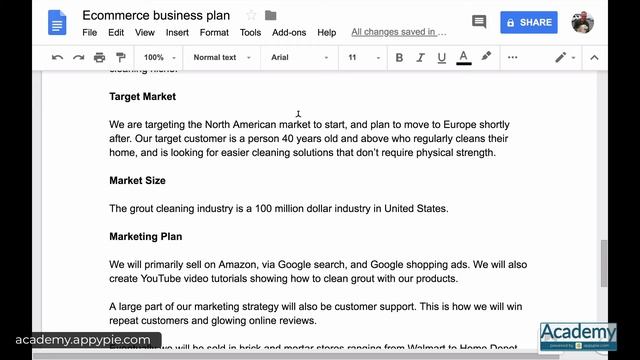Click the words 'North American market'
This screenshot has width=640, height=360.
258,124
